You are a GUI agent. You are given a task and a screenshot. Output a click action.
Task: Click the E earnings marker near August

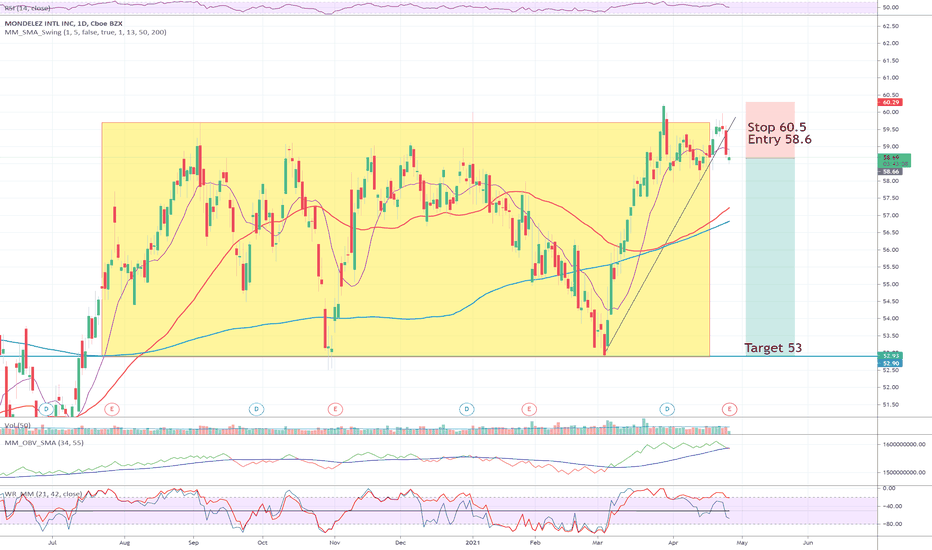(112, 409)
